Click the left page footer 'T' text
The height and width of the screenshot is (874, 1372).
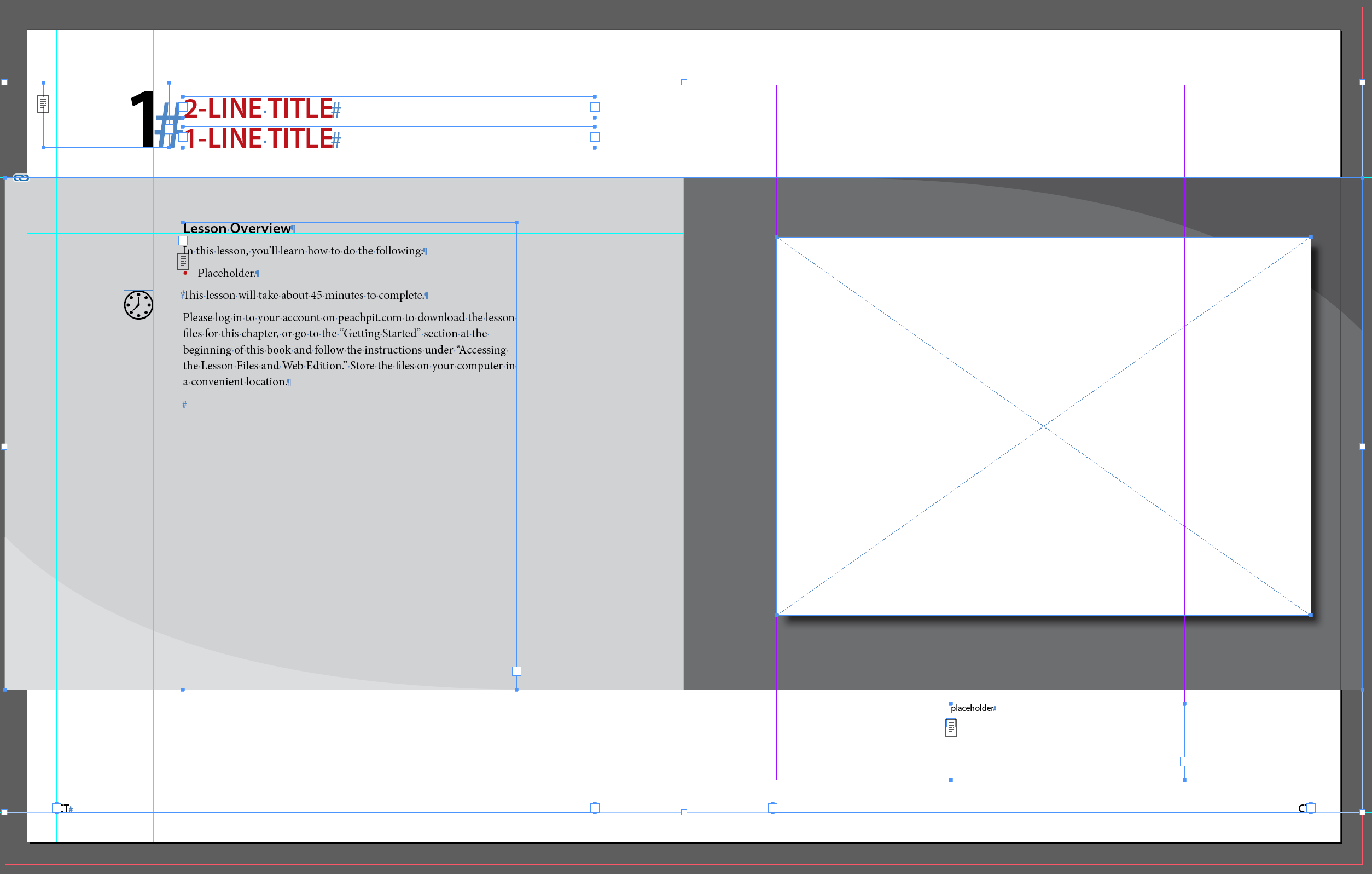pyautogui.click(x=66, y=808)
